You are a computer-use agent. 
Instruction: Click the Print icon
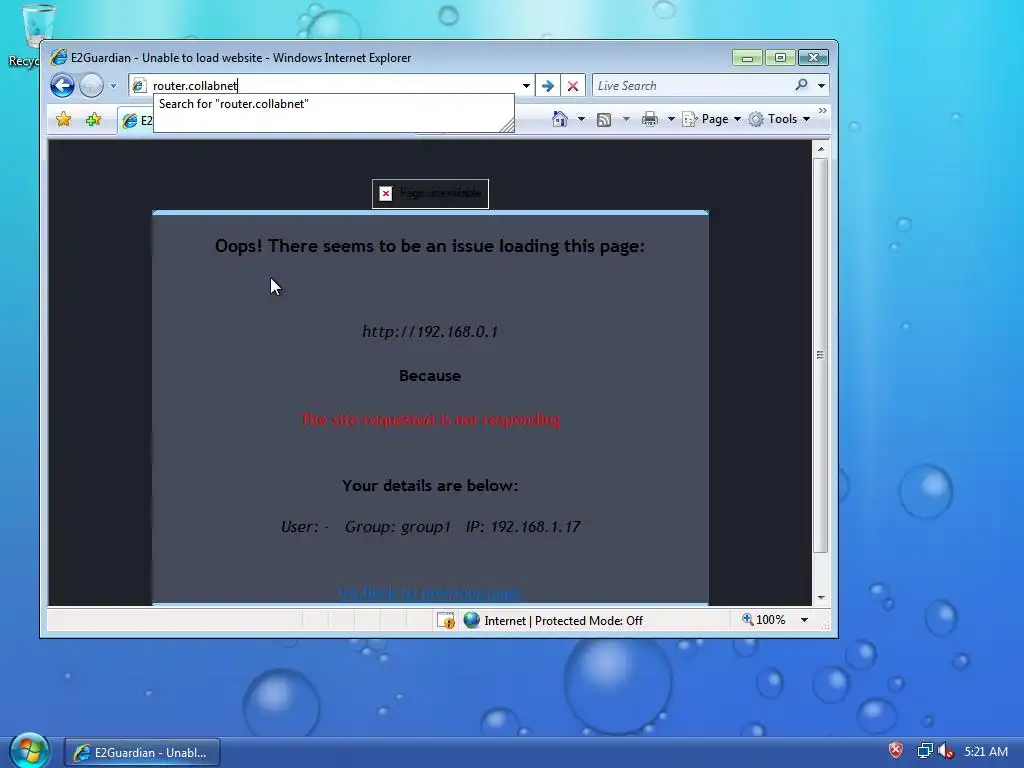click(x=649, y=119)
